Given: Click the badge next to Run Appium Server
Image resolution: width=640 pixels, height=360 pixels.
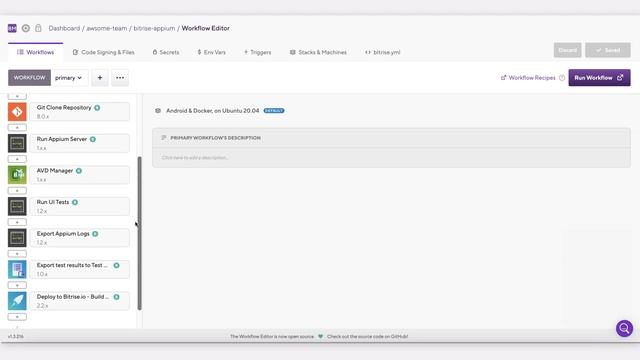Looking at the screenshot, I should 93,139.
